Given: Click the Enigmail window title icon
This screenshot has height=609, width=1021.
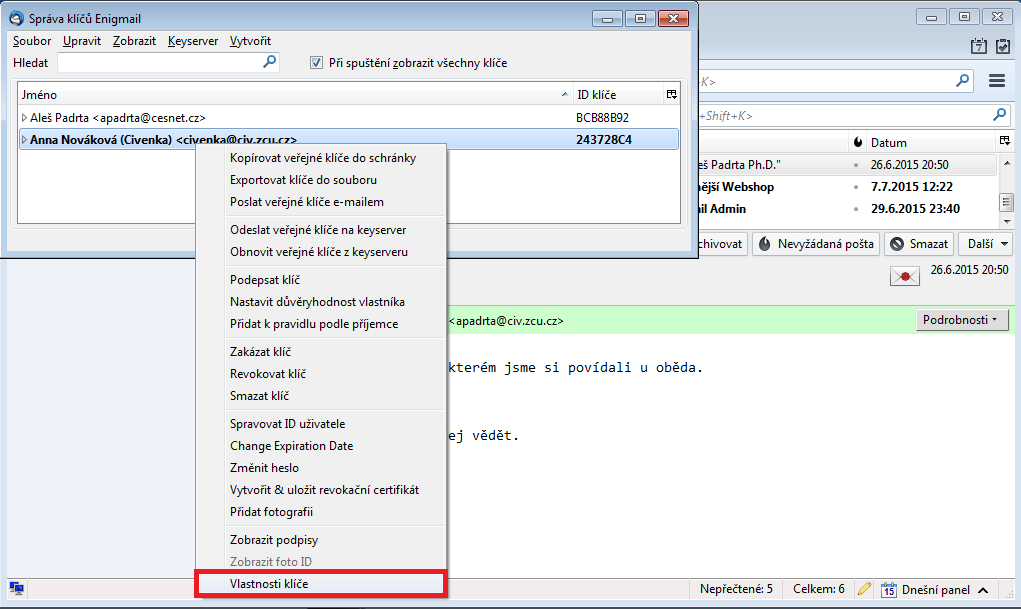Looking at the screenshot, I should tap(16, 18).
